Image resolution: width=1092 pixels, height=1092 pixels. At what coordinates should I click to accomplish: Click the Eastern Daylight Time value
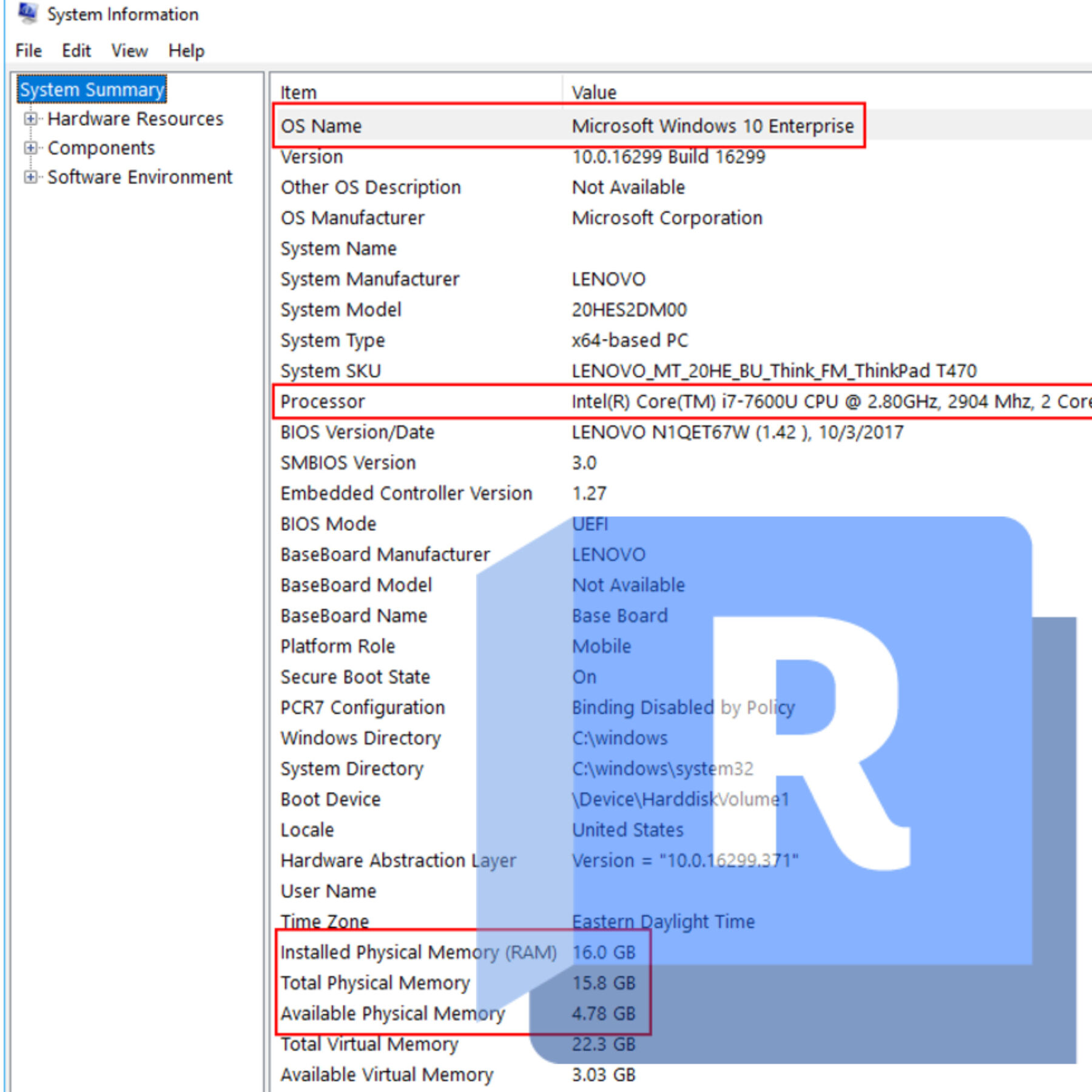coord(663,922)
